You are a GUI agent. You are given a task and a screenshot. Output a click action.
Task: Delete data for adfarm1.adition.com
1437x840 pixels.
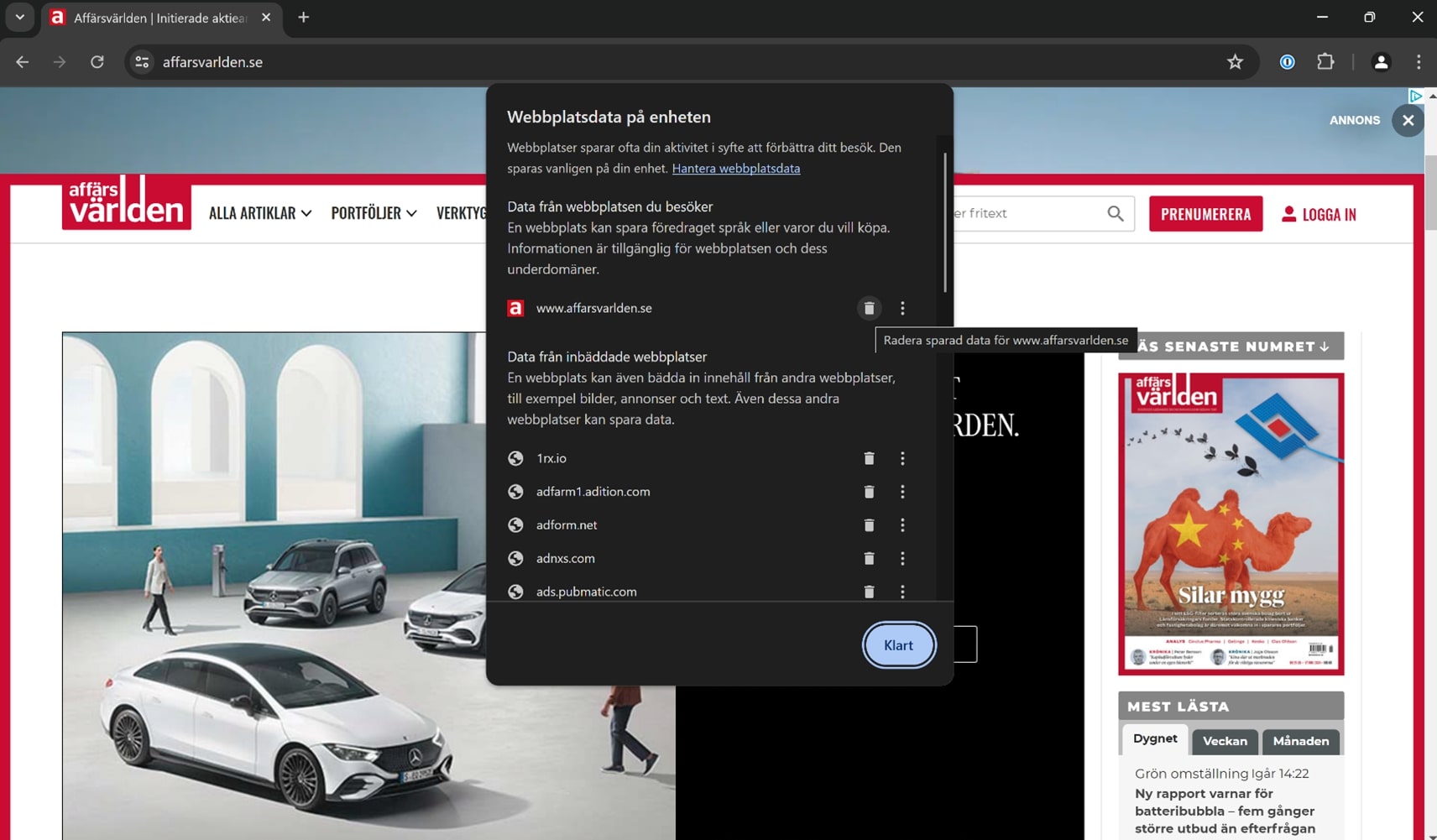(869, 492)
